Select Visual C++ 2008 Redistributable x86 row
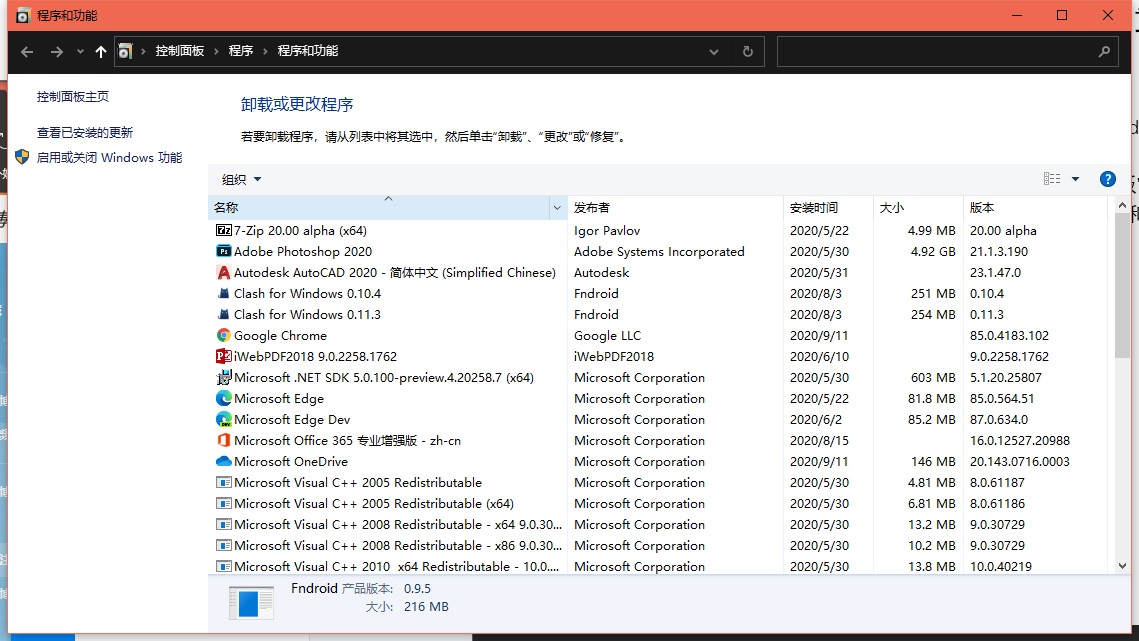1139x641 pixels. [x=657, y=546]
